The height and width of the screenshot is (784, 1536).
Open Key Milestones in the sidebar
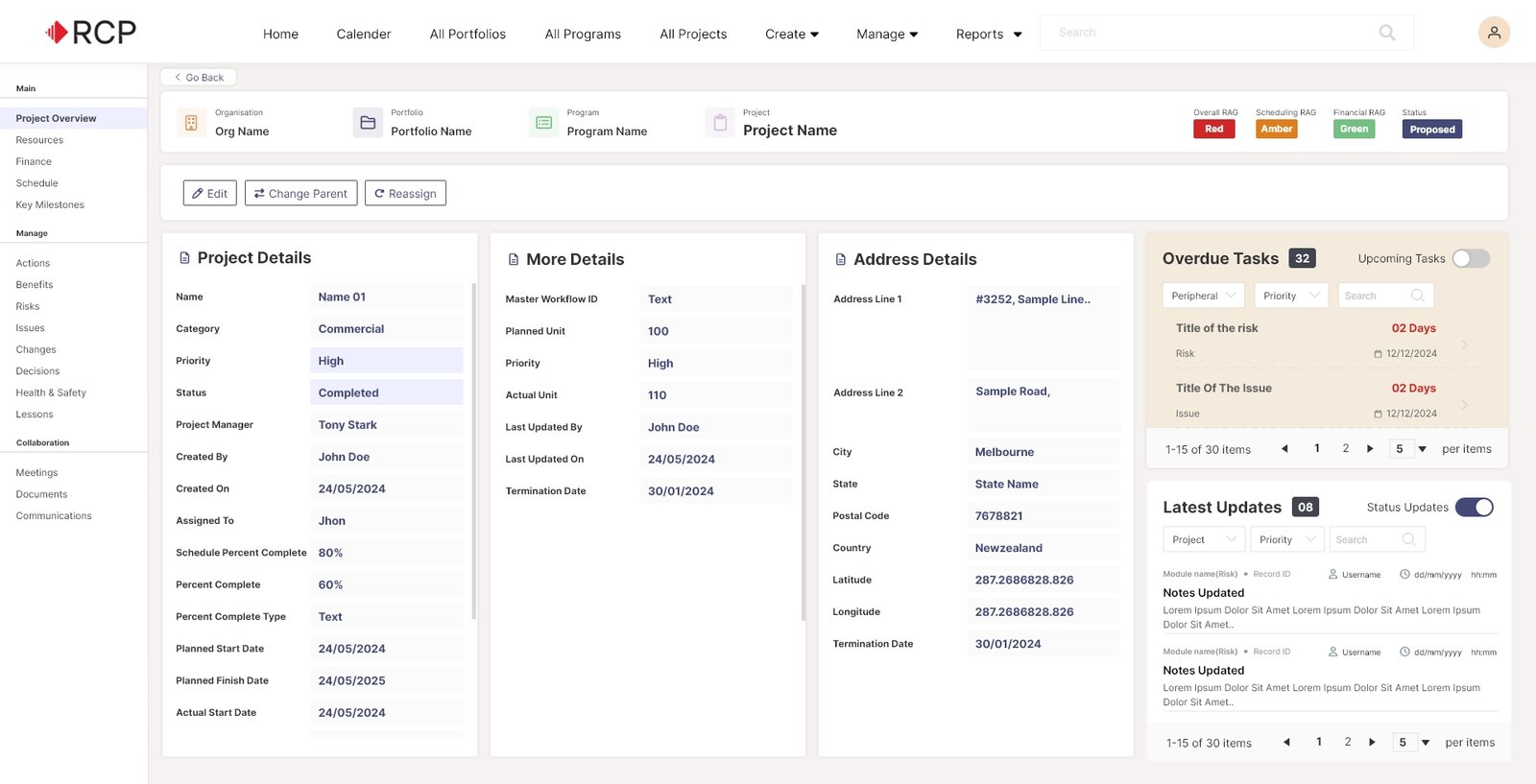[x=50, y=204]
